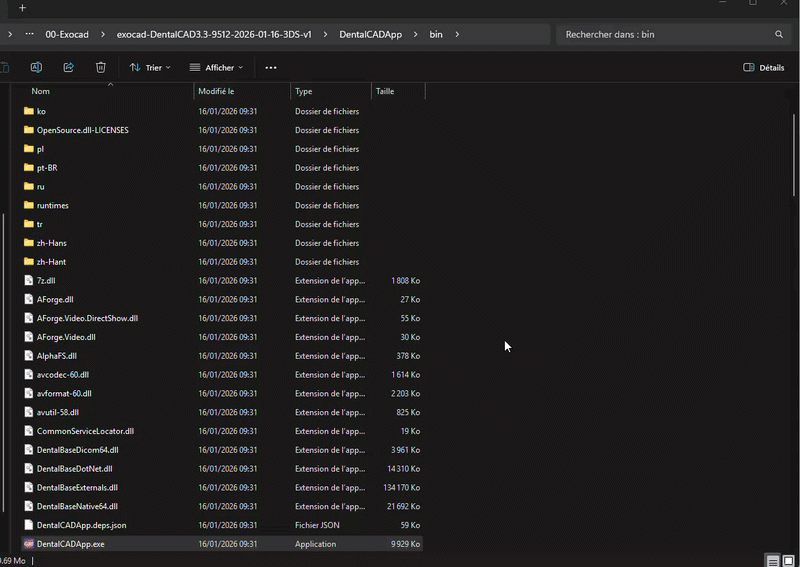Select the DentalCADApp.exe application icon
Viewport: 800px width, 567px height.
(x=29, y=544)
